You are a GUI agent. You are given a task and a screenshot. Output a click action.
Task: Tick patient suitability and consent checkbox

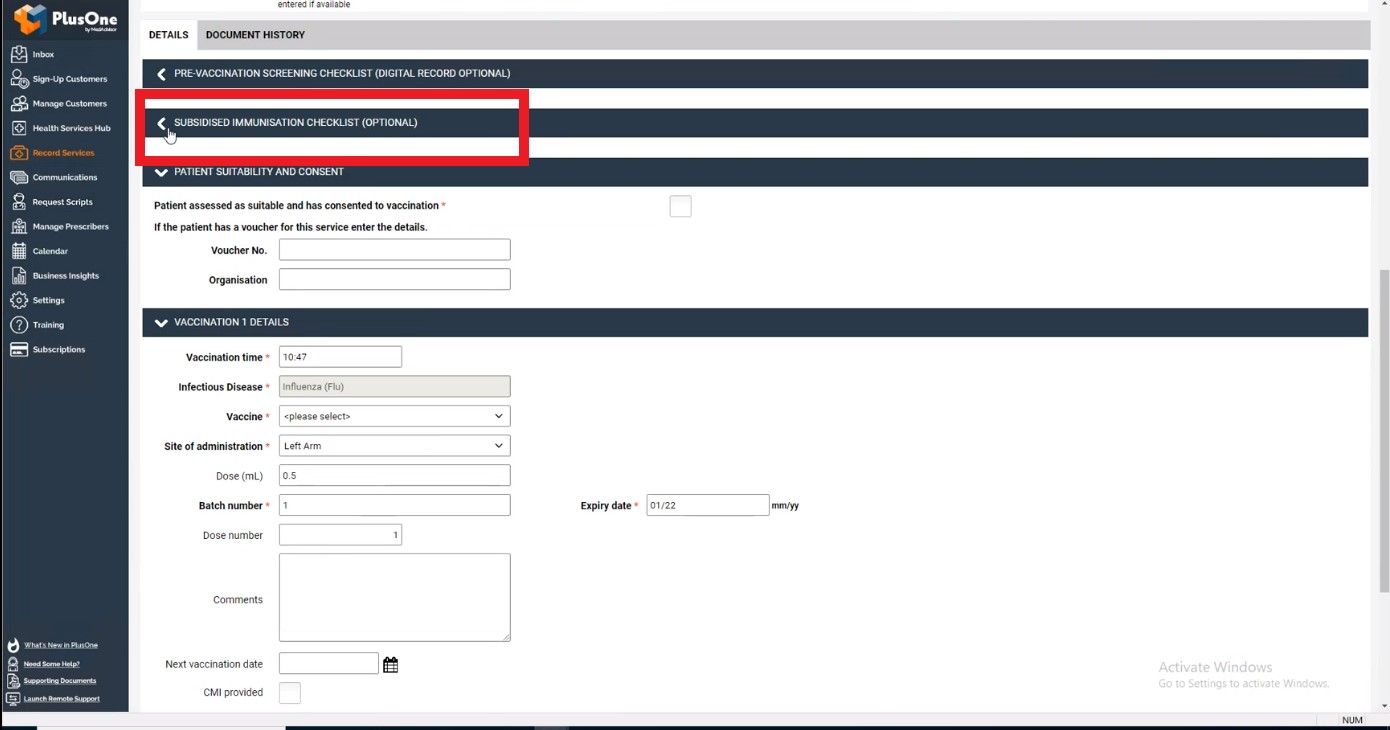[681, 206]
